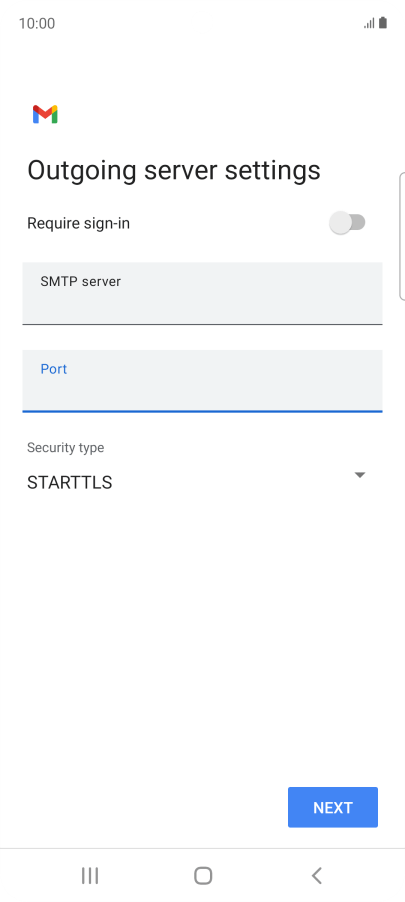Click the Gmail logo icon
The image size is (405, 902).
point(45,114)
